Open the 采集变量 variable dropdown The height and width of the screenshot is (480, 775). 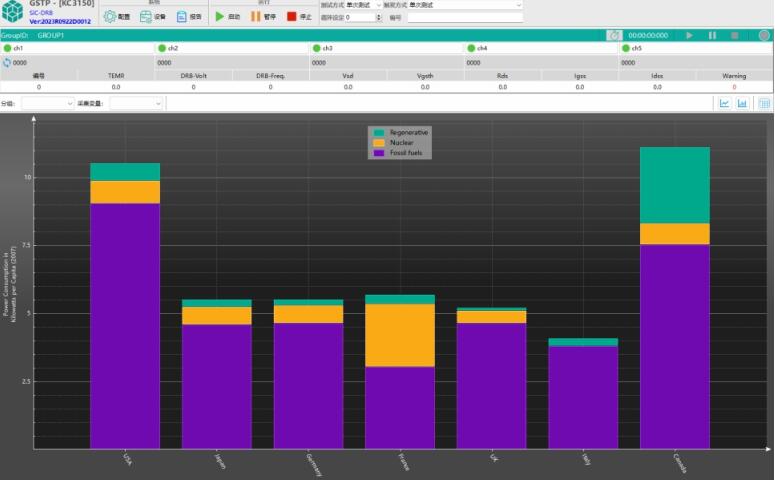click(142, 103)
